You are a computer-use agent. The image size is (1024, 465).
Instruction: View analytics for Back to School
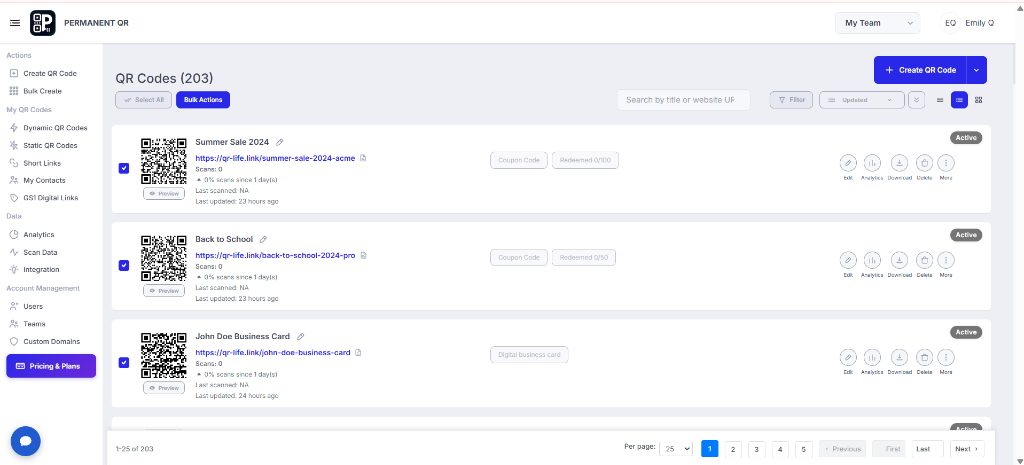coord(872,260)
